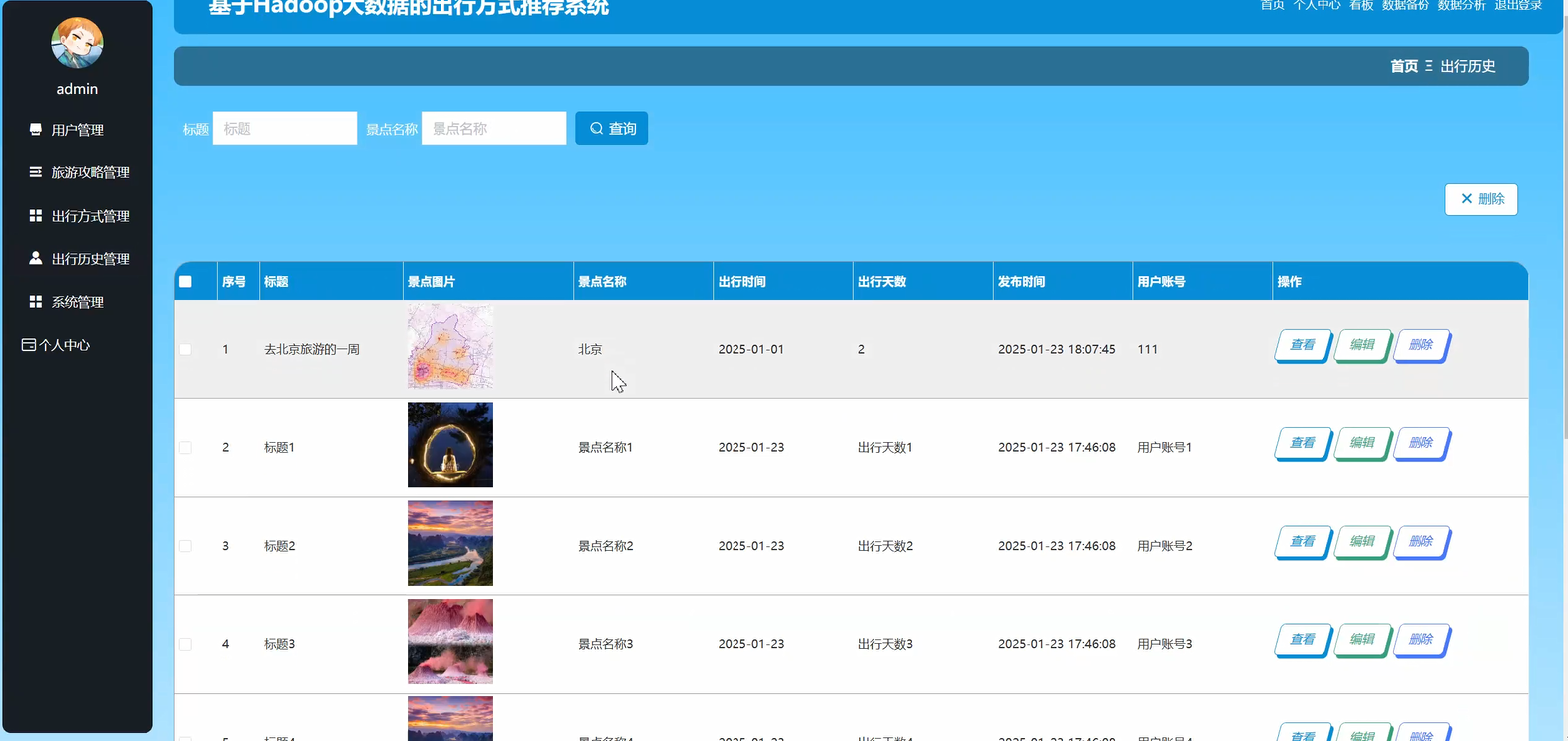Click the breadcrumb separator icon
The width and height of the screenshot is (1568, 741).
point(1429,66)
